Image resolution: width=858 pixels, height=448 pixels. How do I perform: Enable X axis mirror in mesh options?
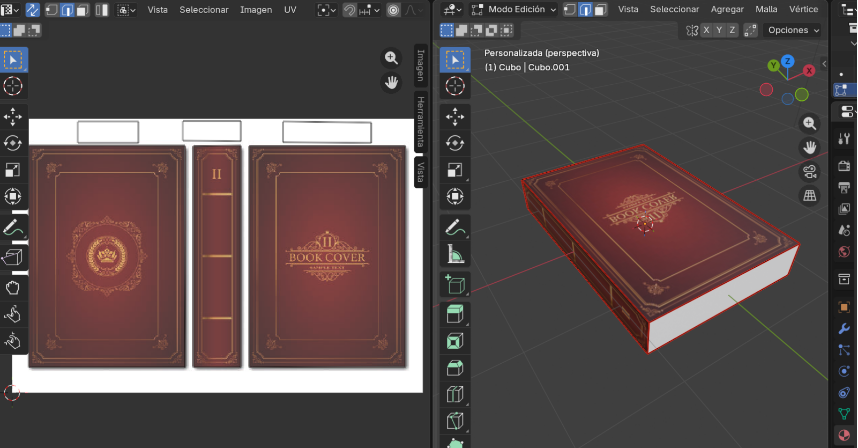[706, 30]
